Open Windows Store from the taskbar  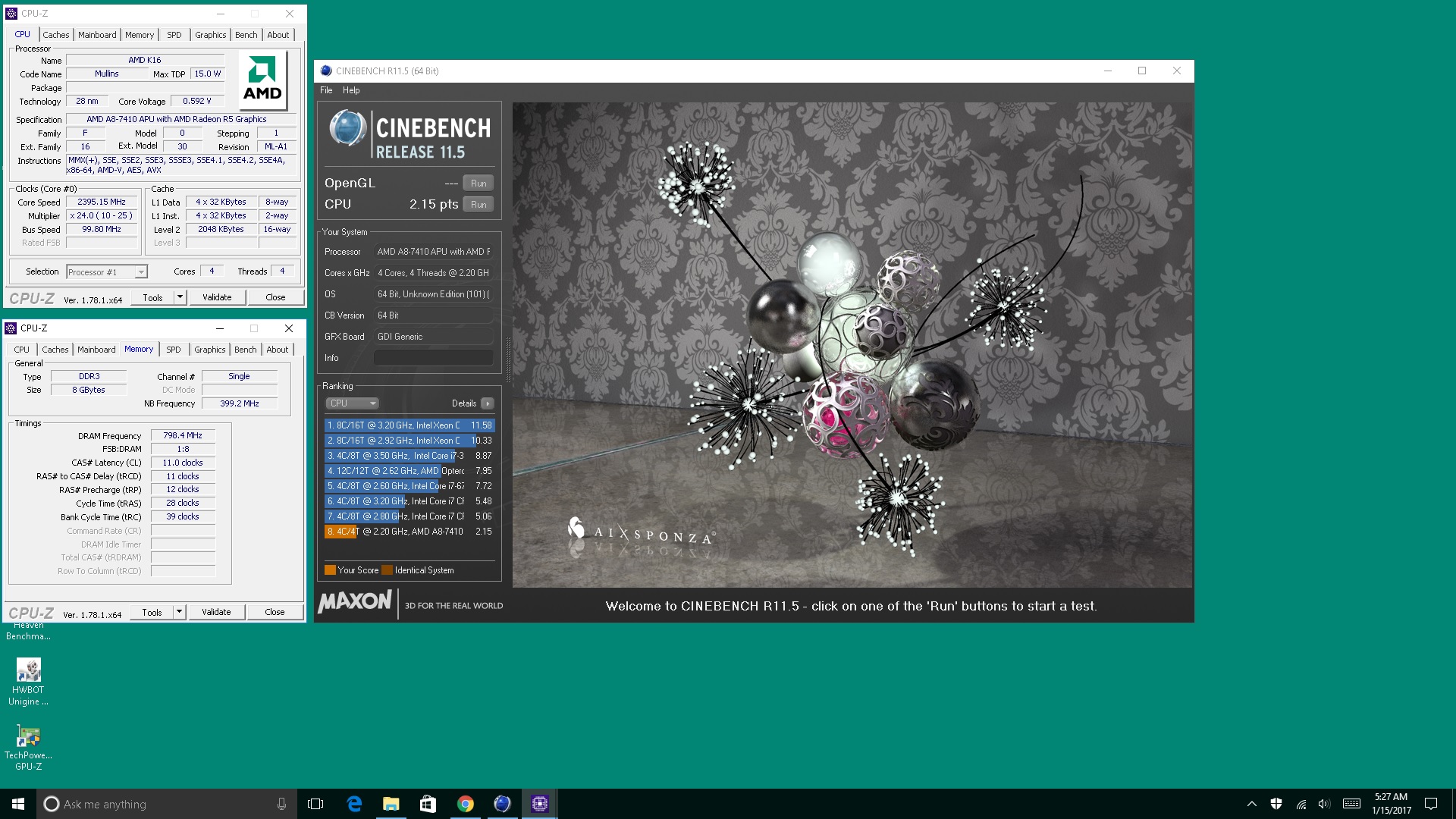(428, 804)
